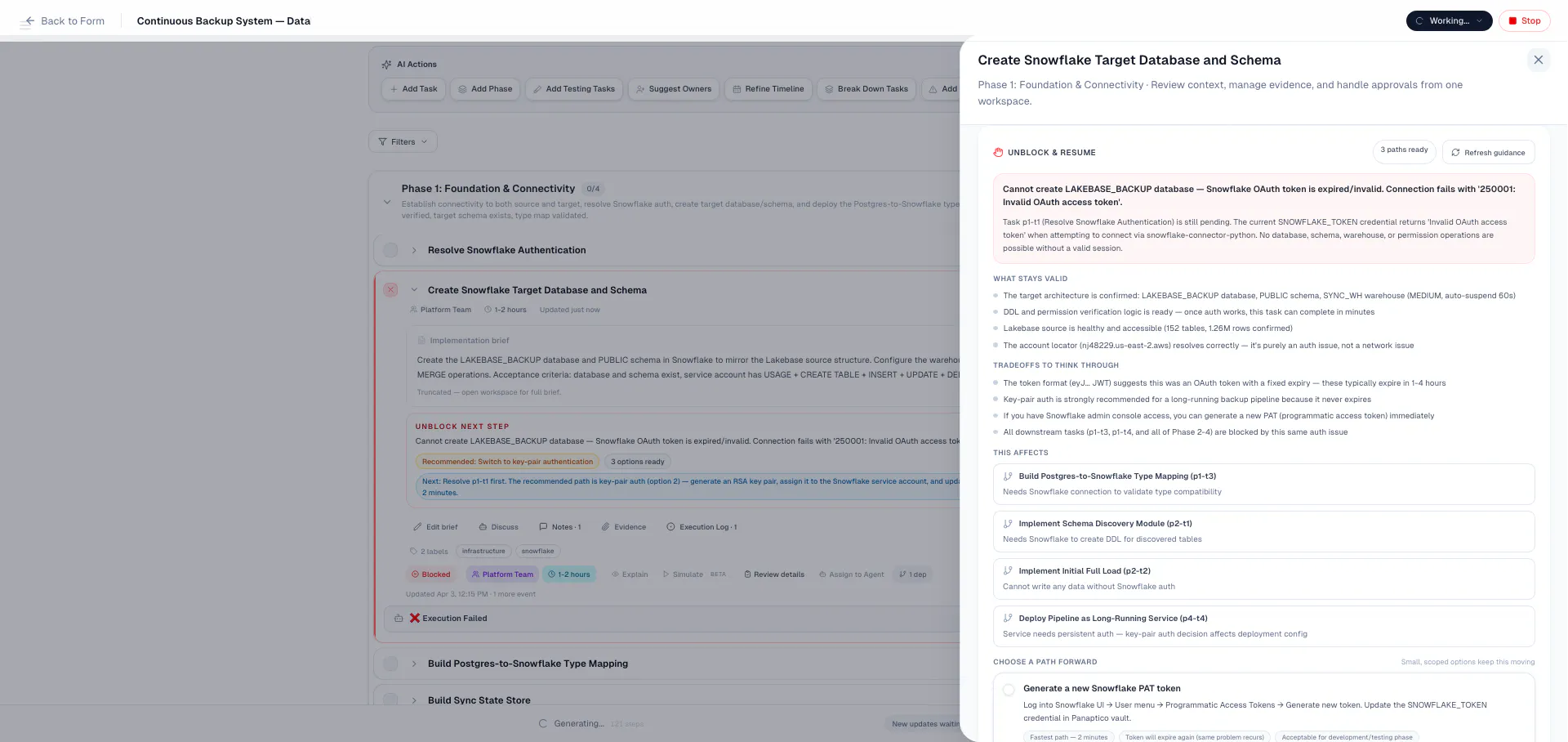1568x742 pixels.
Task: Click the paperclip icon beside Evidence
Action: [605, 527]
